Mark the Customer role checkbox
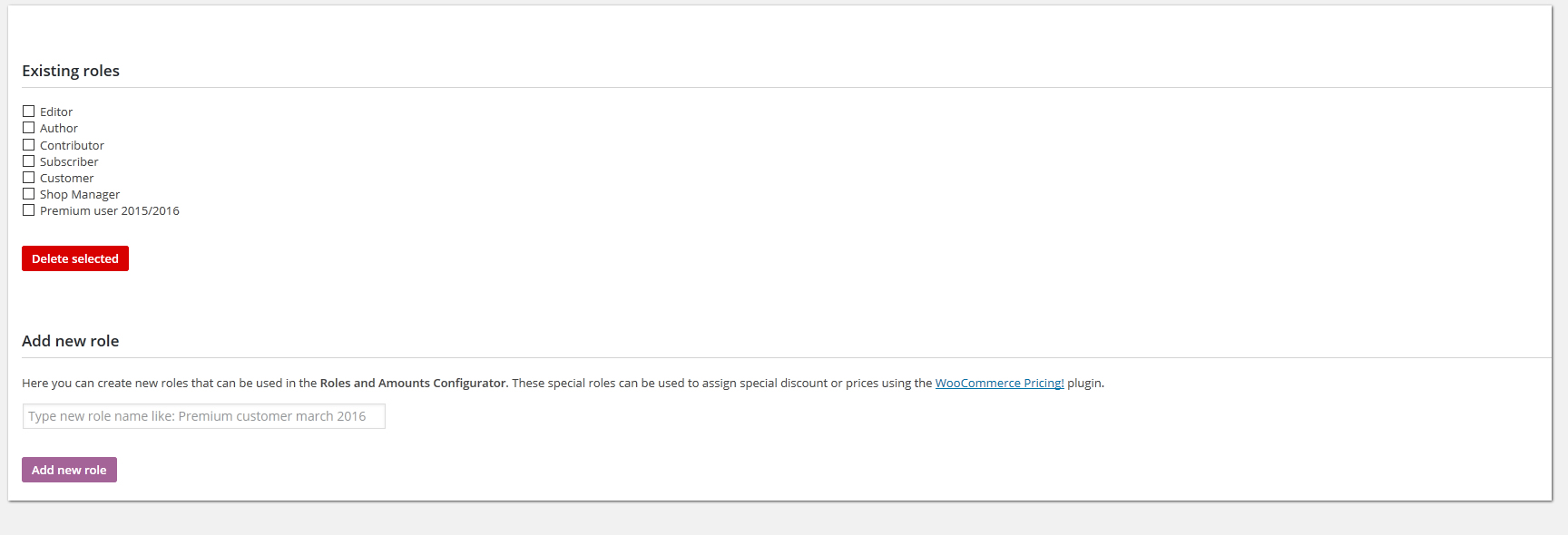Screen dimensions: 1568x535 28,178
